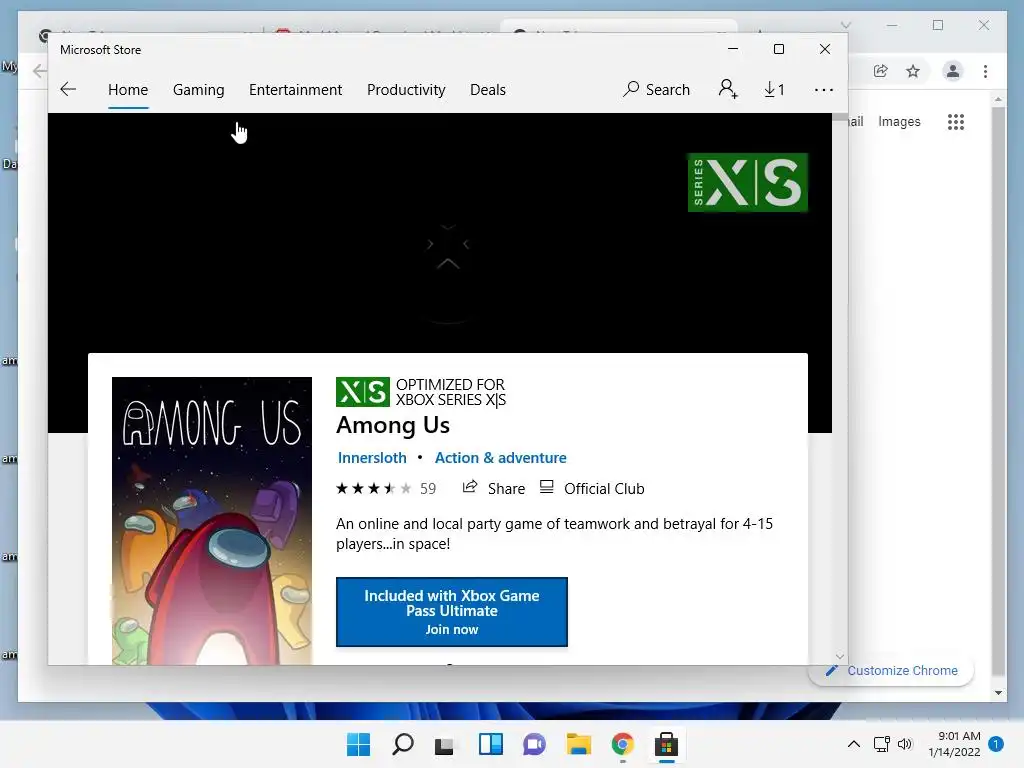Maximize the Microsoft Store window
Image resolution: width=1024 pixels, height=768 pixels.
778,49
